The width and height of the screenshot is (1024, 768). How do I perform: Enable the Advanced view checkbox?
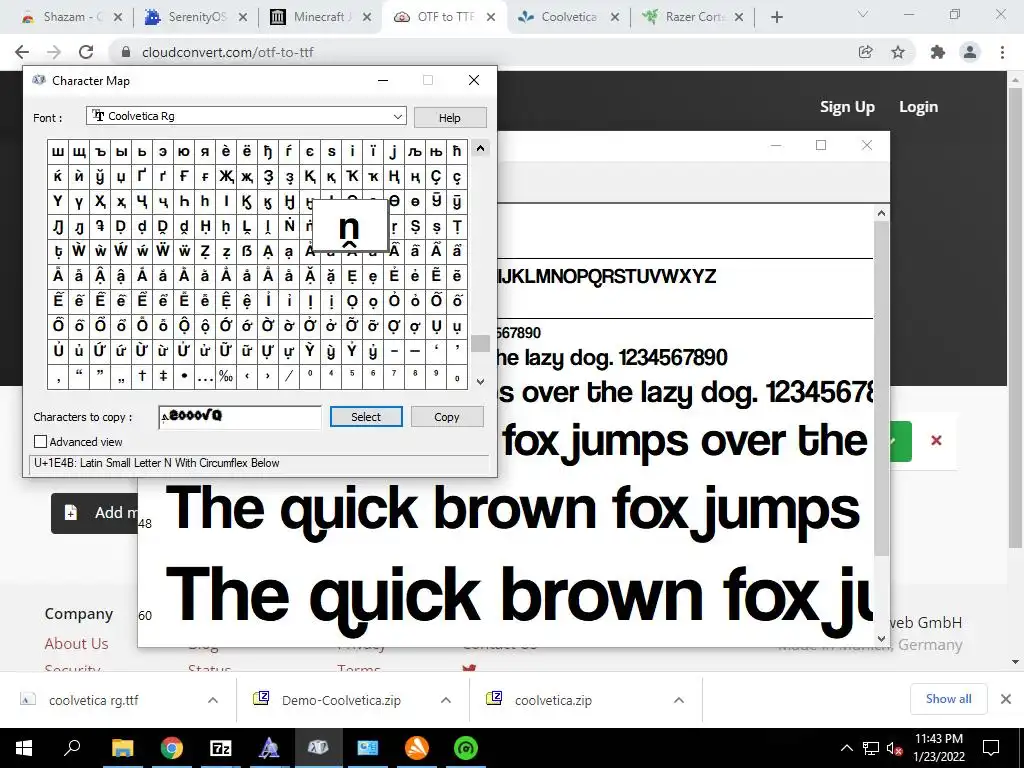(x=40, y=441)
